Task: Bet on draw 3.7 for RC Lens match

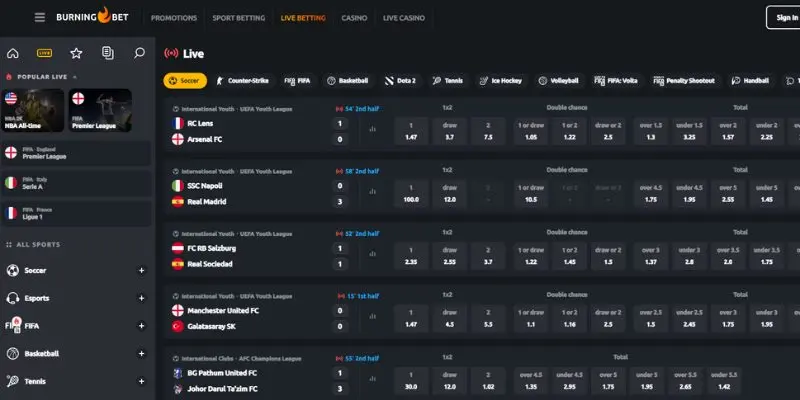Action: [449, 131]
